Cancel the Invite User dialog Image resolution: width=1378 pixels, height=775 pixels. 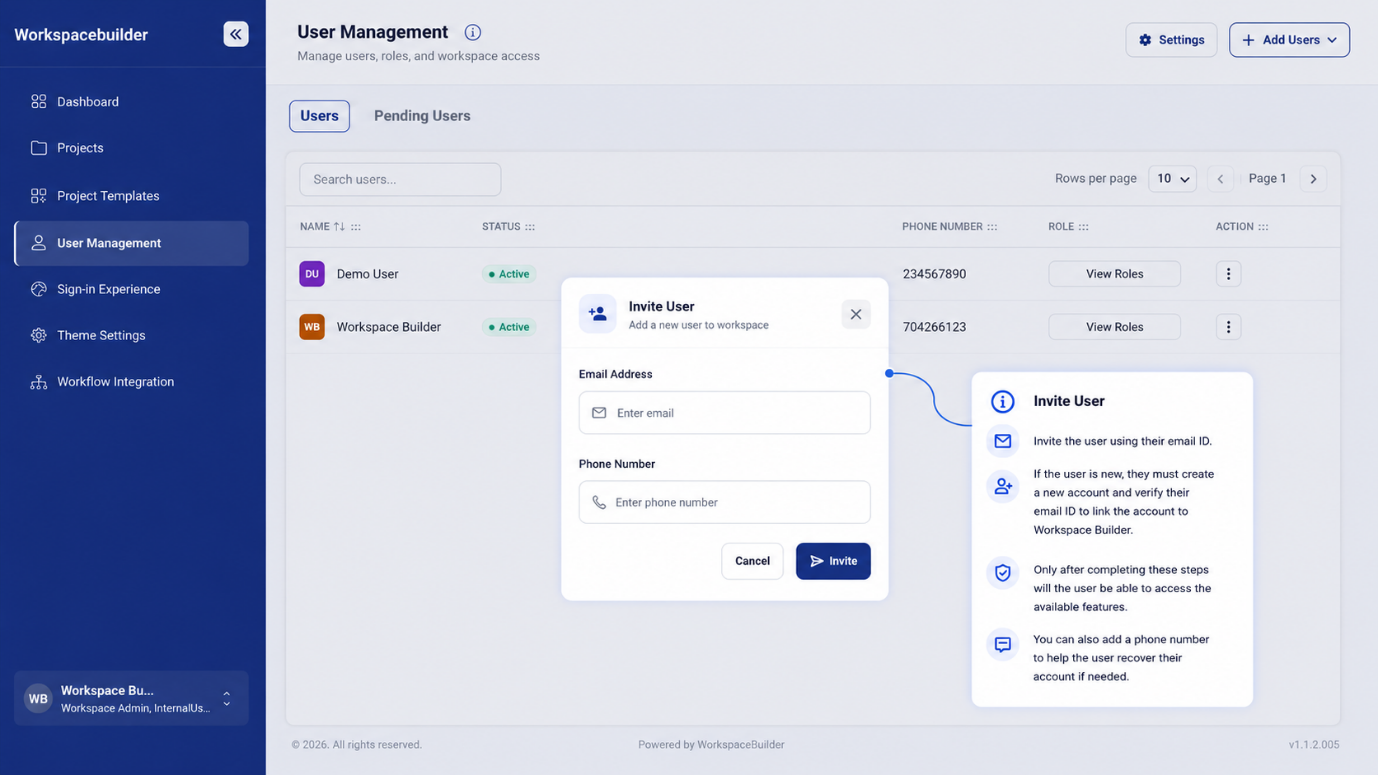point(752,561)
